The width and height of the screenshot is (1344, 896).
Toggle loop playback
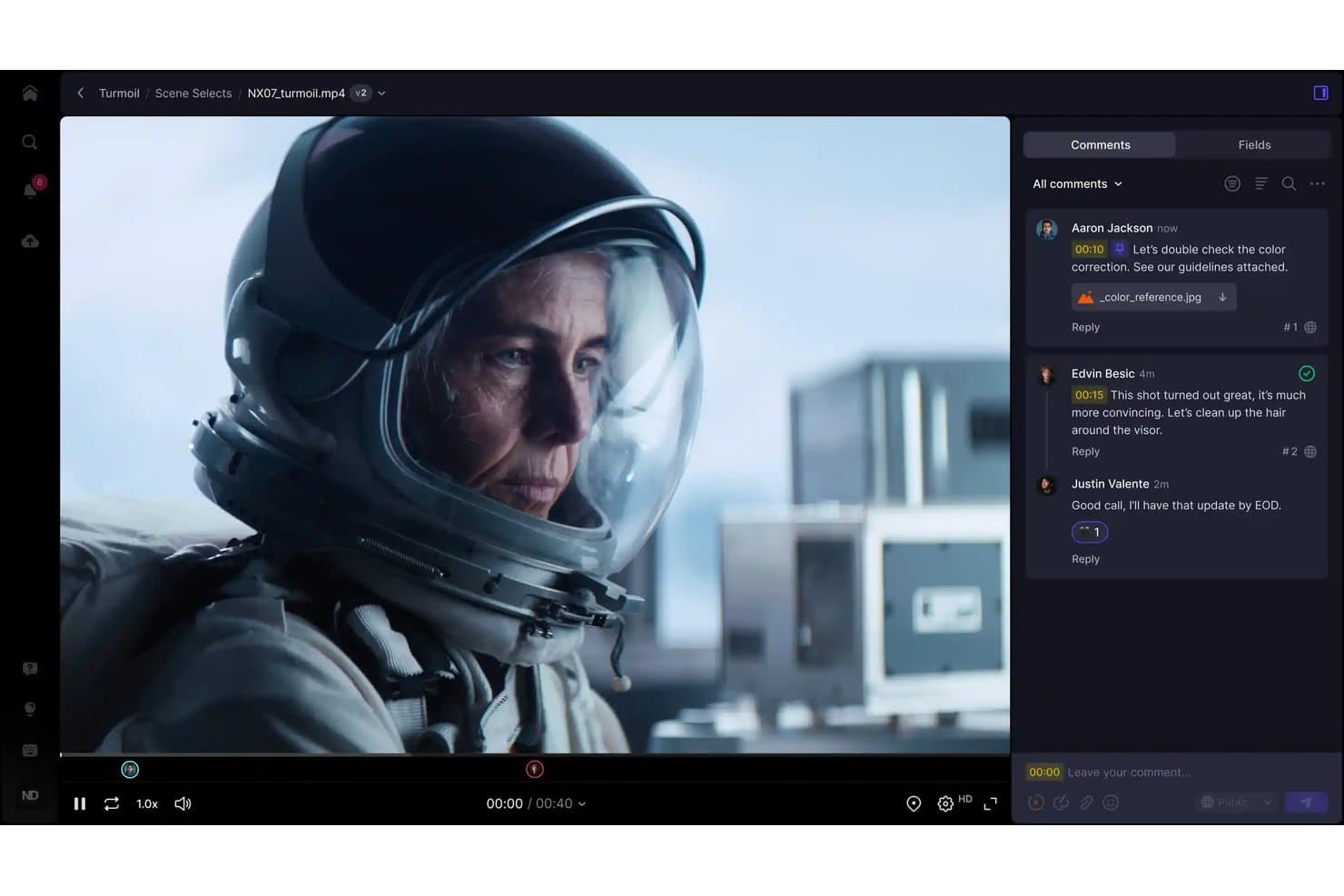[x=112, y=803]
